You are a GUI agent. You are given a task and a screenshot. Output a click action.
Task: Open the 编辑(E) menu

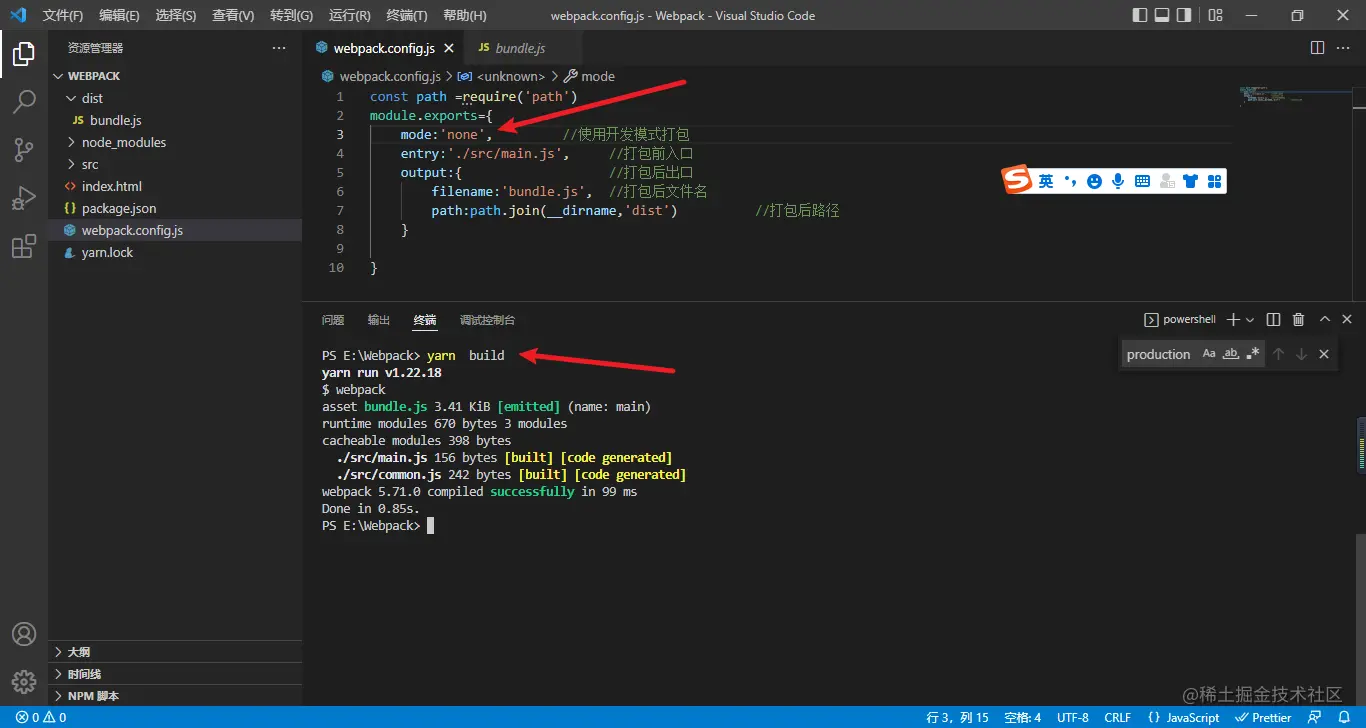pyautogui.click(x=119, y=15)
